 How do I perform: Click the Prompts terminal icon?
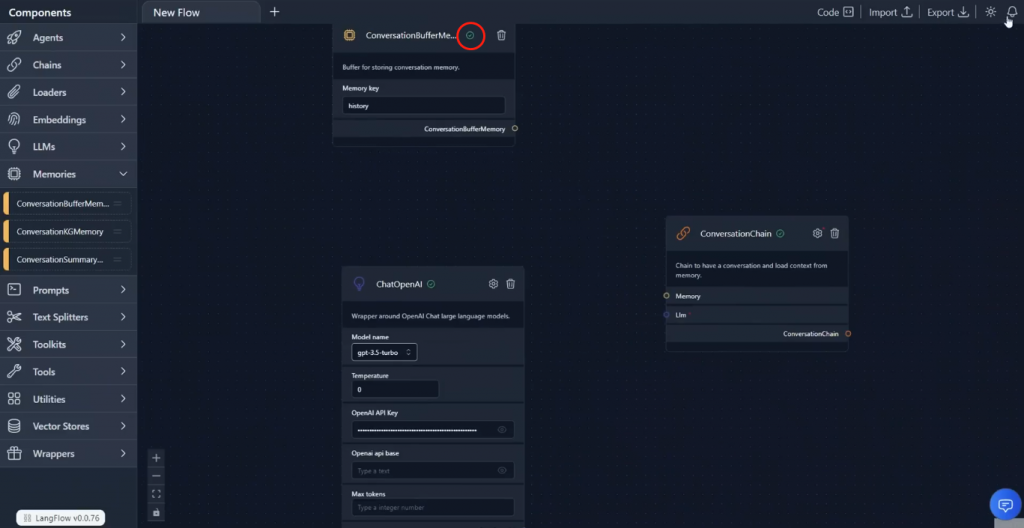click(14, 289)
